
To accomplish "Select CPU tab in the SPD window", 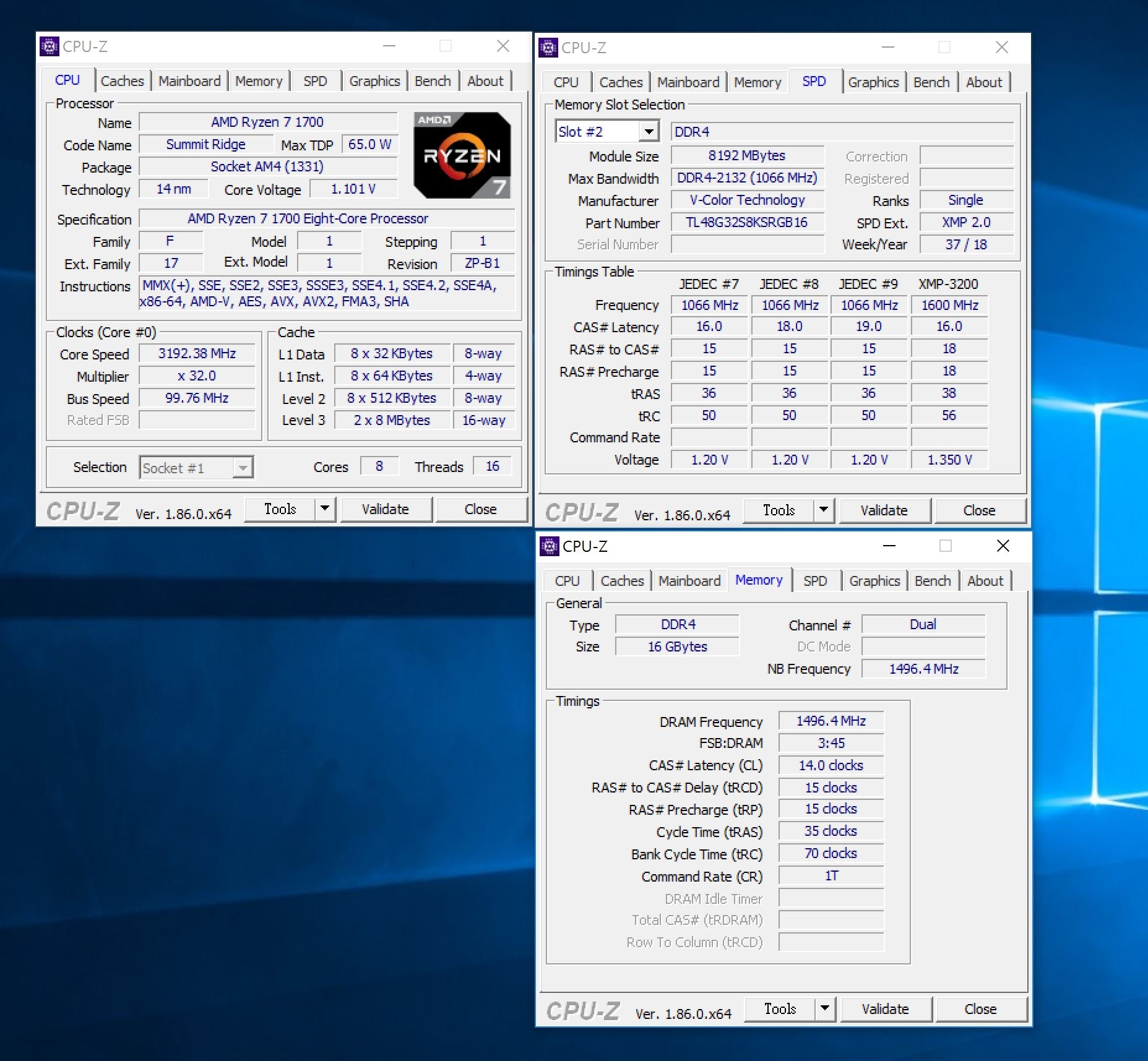I will [x=566, y=82].
